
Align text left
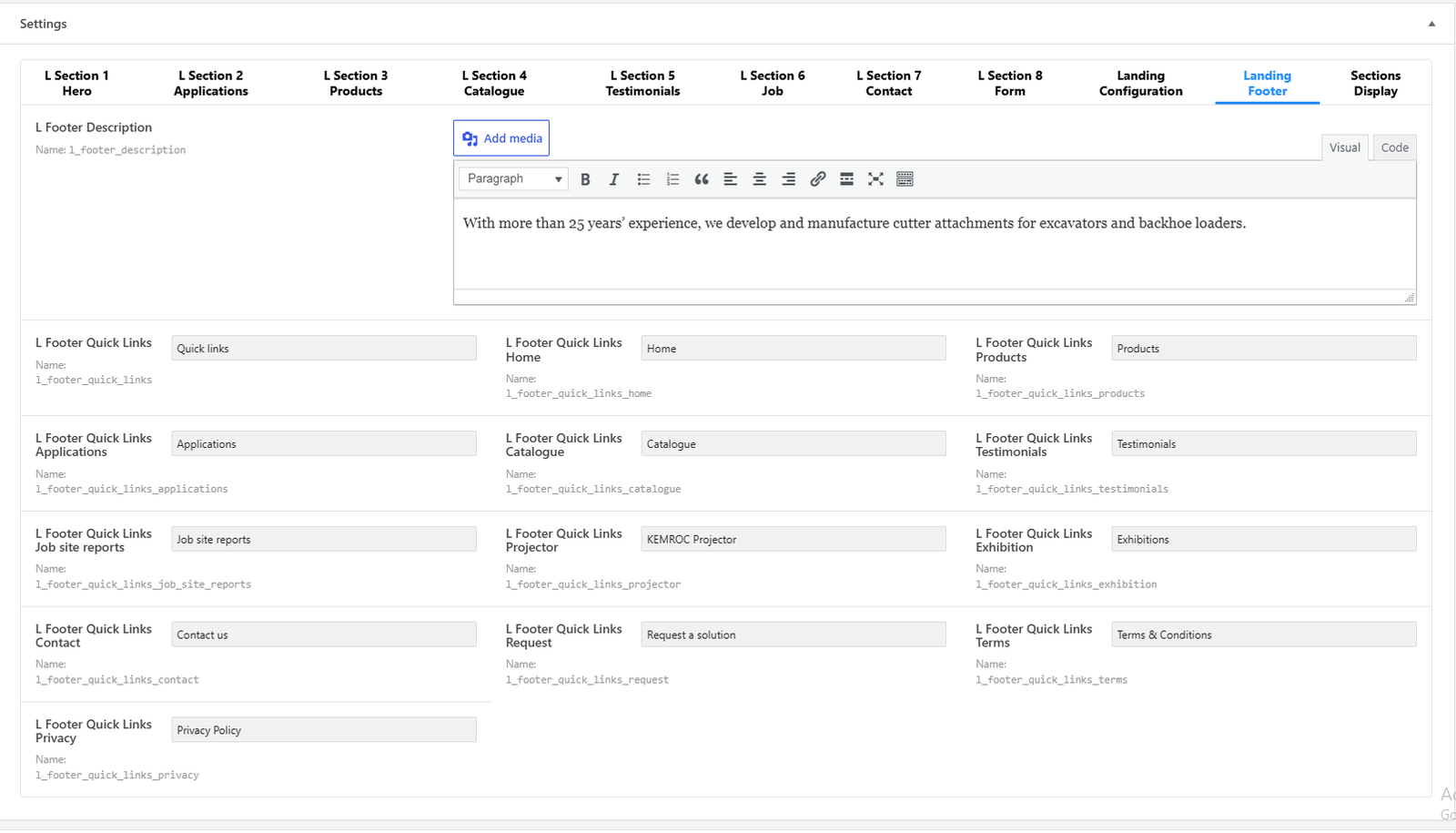[x=730, y=179]
